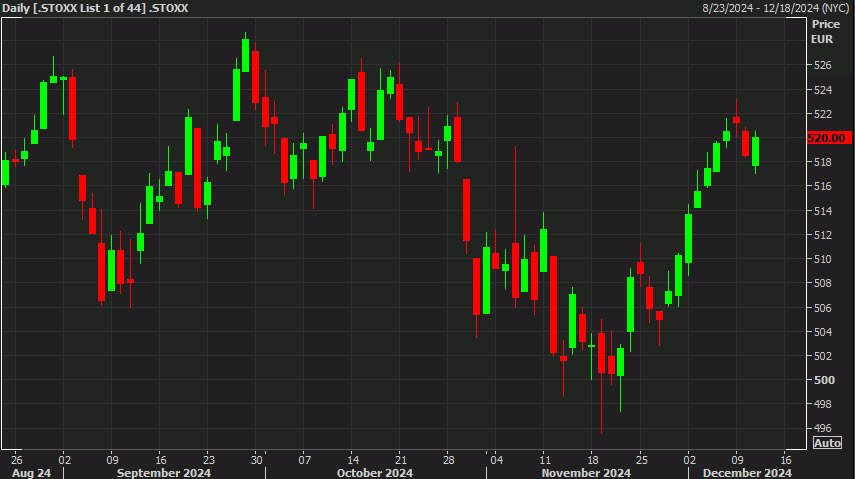Click the 522 price axis value
This screenshot has width=855, height=479.
(822, 114)
